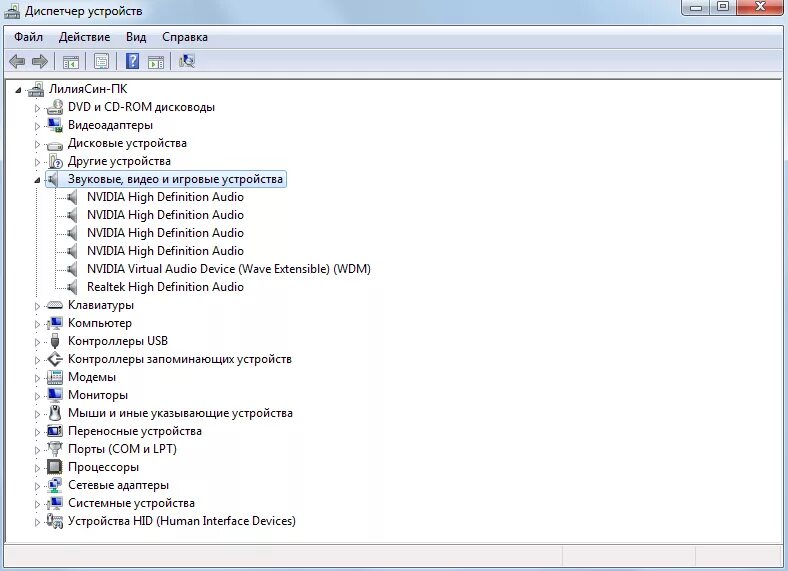Click the display icon beside Видеоадаптеры
Image resolution: width=788 pixels, height=571 pixels.
coord(55,125)
